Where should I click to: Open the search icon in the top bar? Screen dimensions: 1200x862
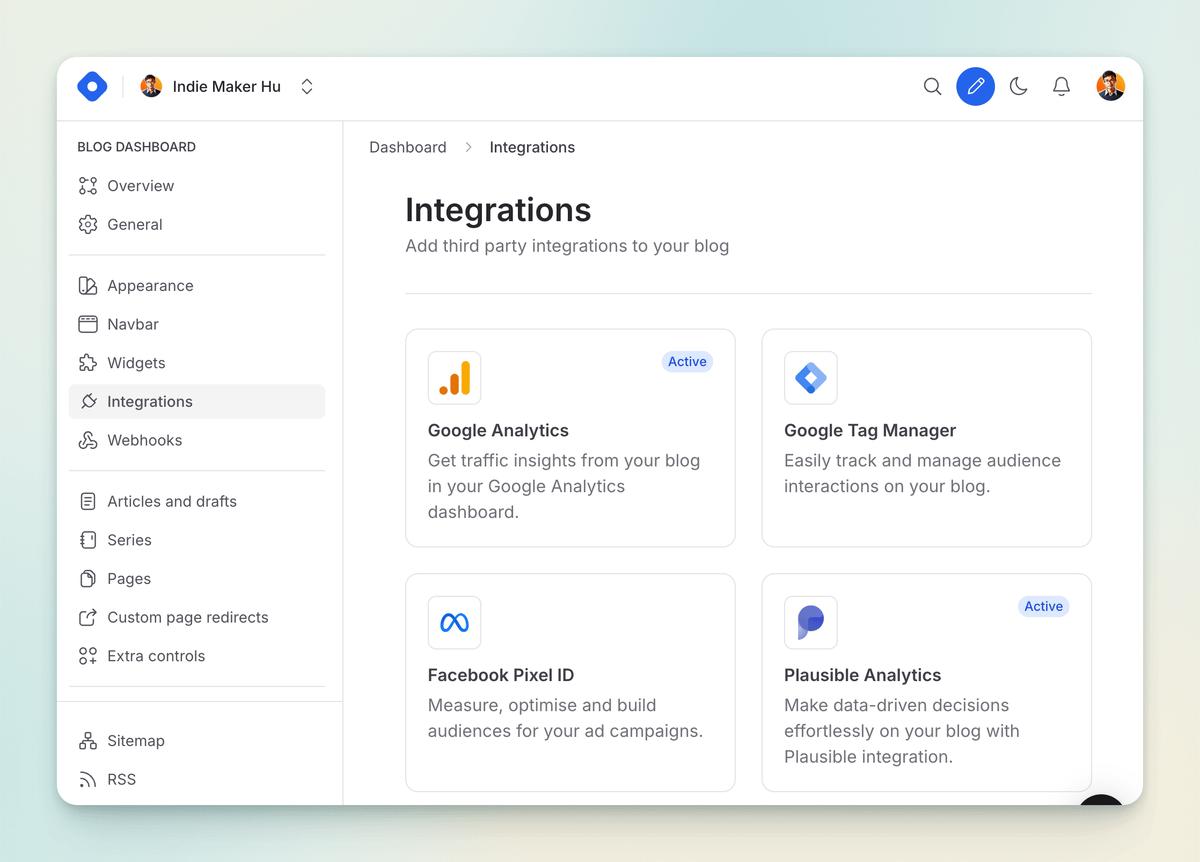point(932,86)
